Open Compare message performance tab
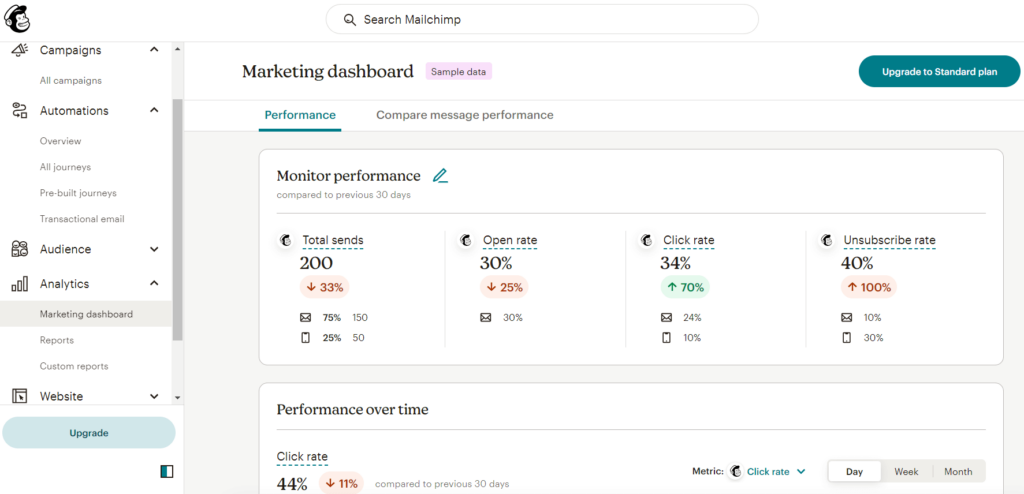 pyautogui.click(x=464, y=115)
